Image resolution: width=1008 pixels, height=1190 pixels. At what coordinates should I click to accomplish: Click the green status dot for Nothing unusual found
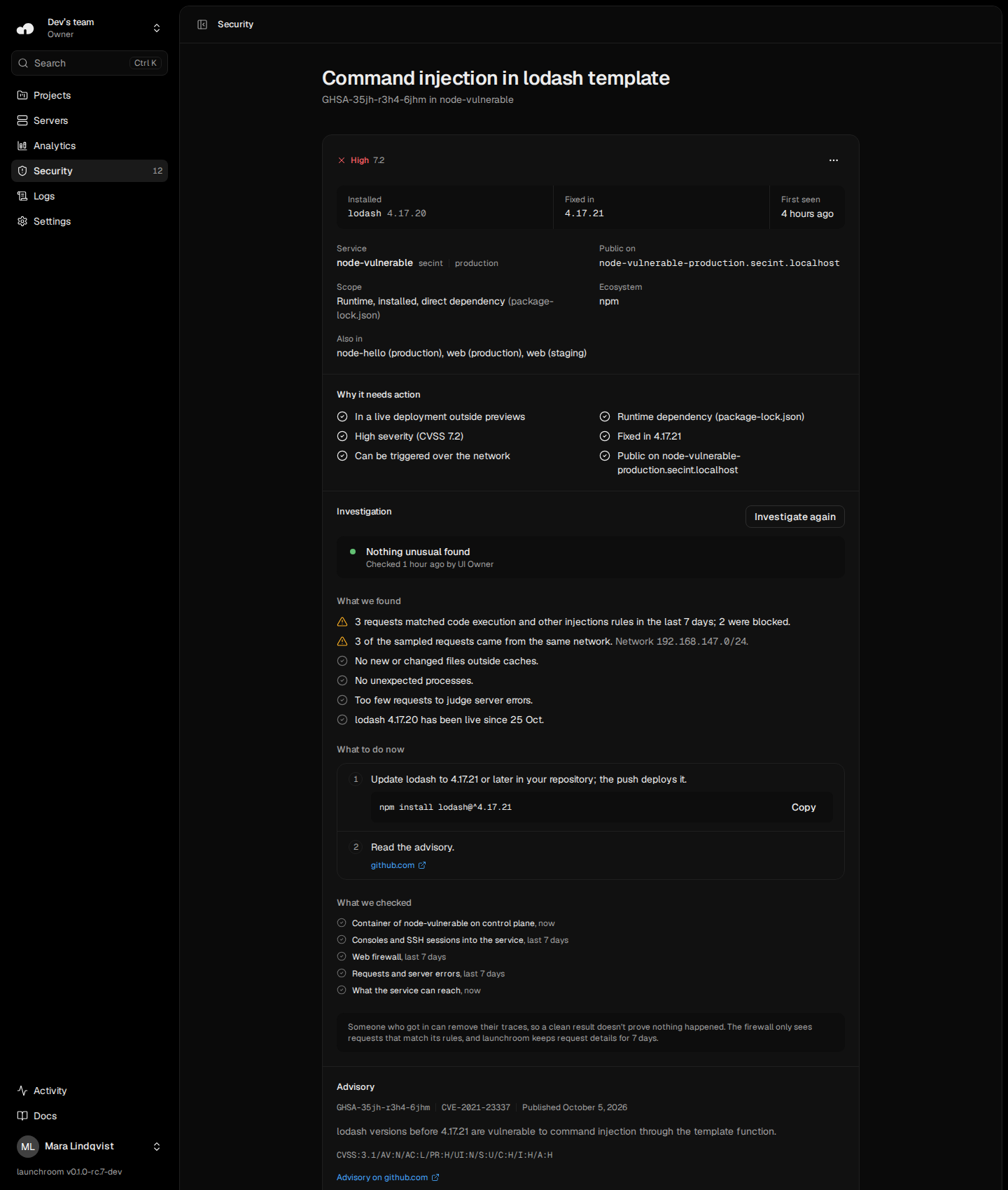353,552
